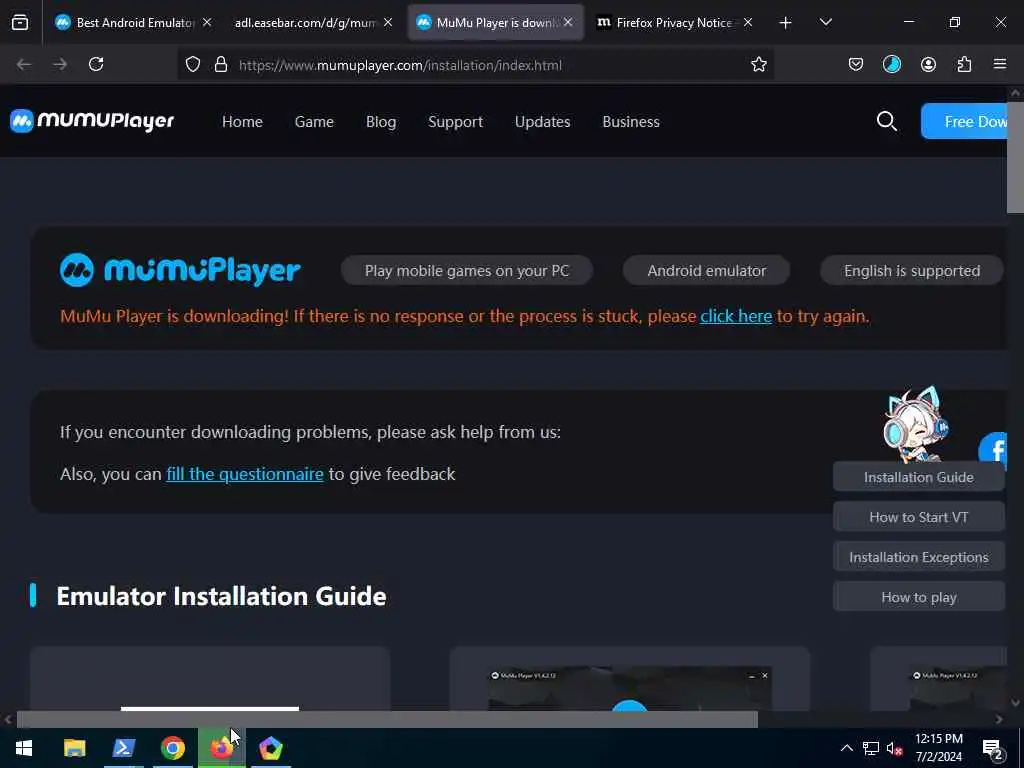1024x768 pixels.
Task: Open PowerShell from taskbar
Action: pos(123,748)
